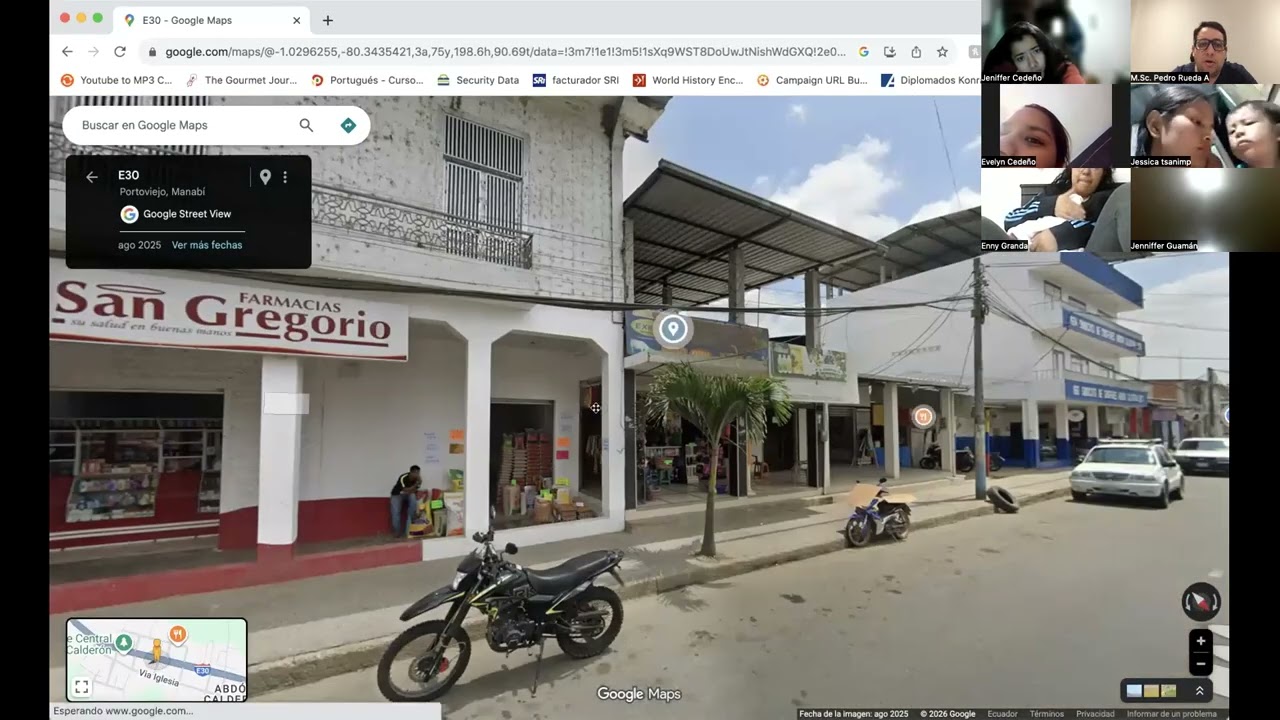Click 'Informar de un problema' in the footer

point(1172,714)
